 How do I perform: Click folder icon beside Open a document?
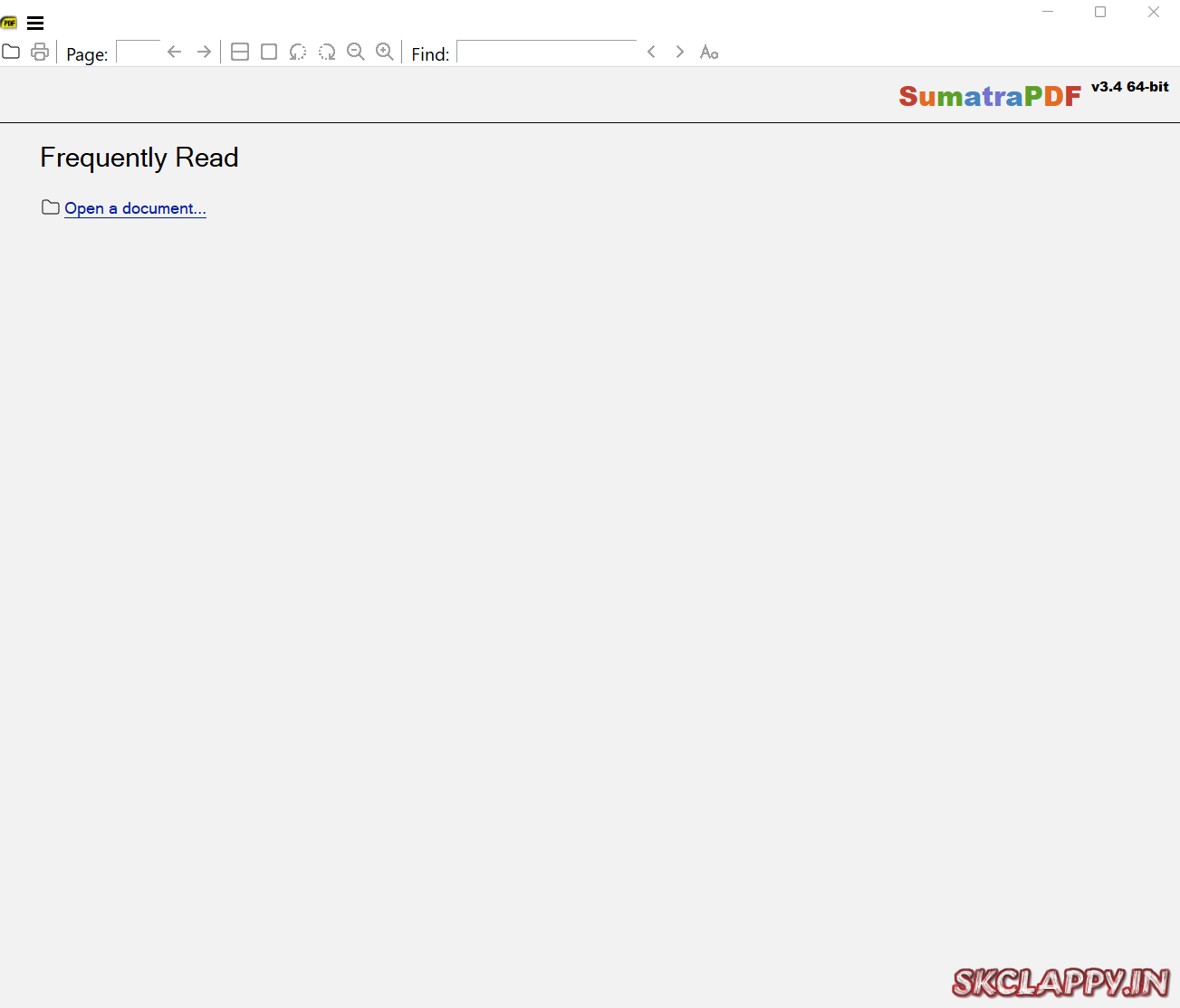point(51,207)
